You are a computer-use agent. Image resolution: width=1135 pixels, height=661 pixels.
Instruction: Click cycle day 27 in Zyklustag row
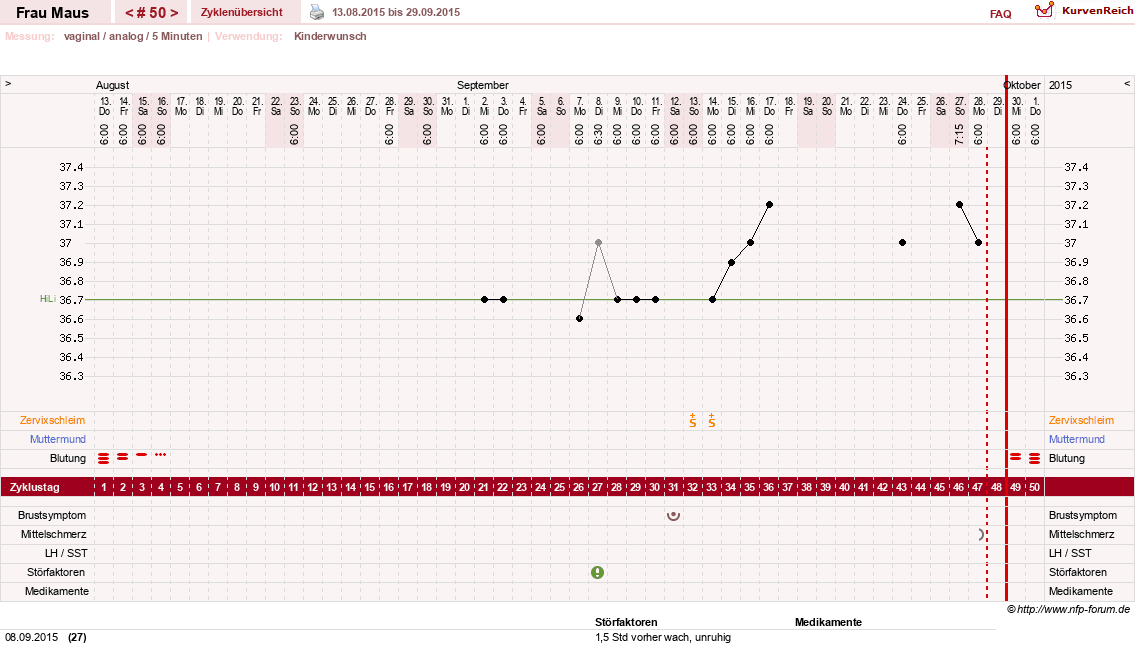(597, 487)
